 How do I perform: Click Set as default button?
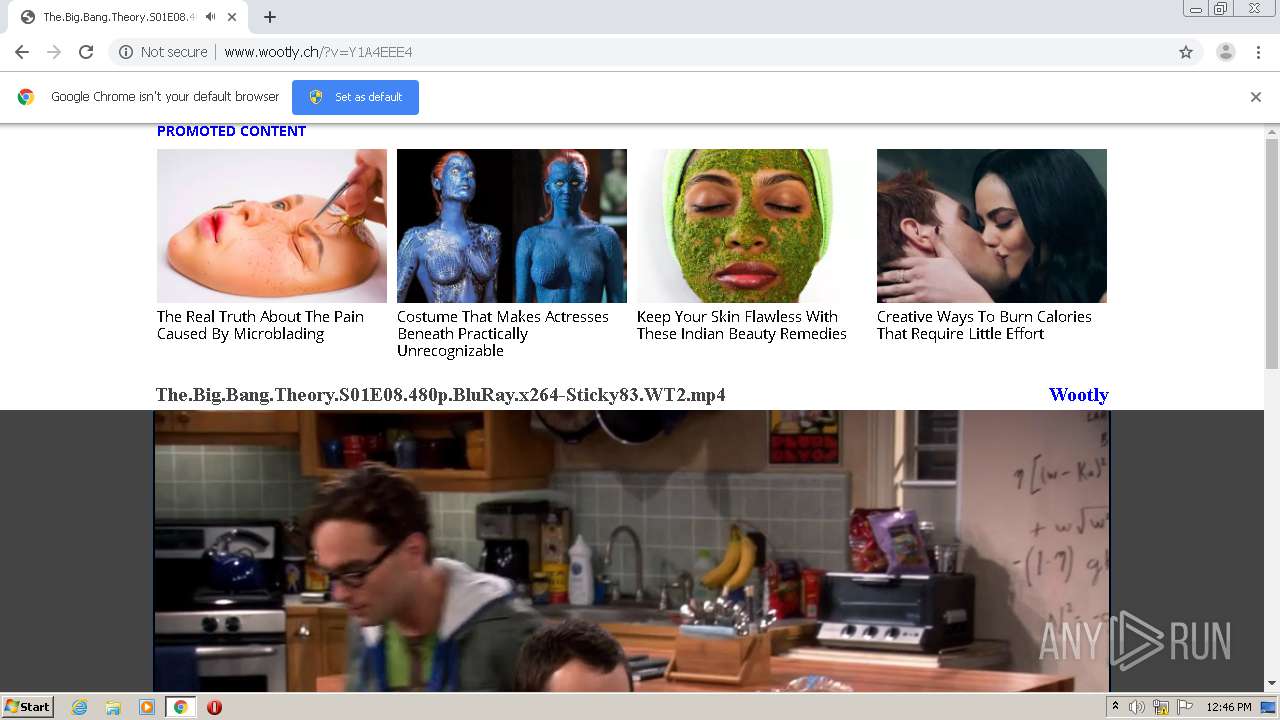[355, 97]
